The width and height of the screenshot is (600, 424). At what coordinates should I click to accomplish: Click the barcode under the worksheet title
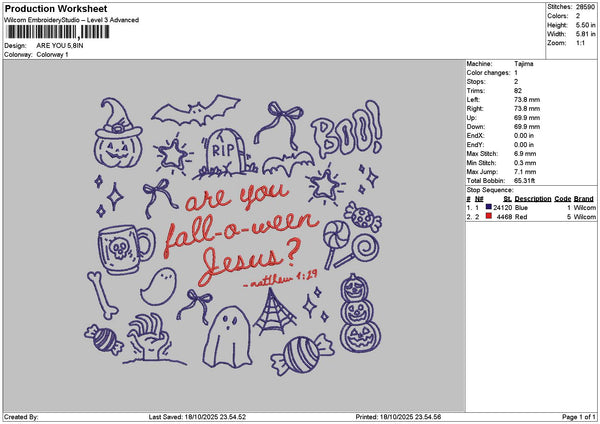click(58, 32)
